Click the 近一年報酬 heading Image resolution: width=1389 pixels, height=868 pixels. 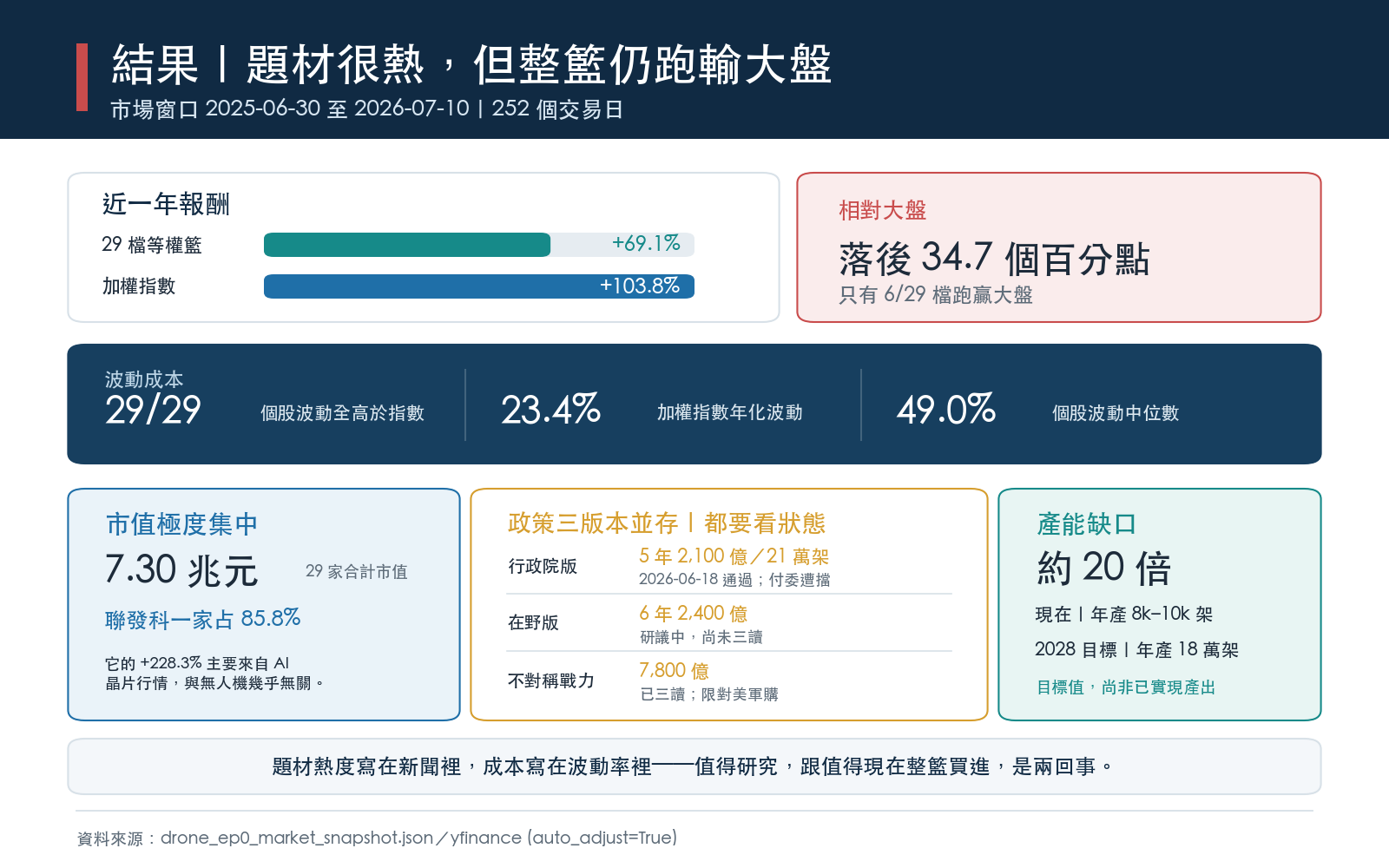pos(166,204)
